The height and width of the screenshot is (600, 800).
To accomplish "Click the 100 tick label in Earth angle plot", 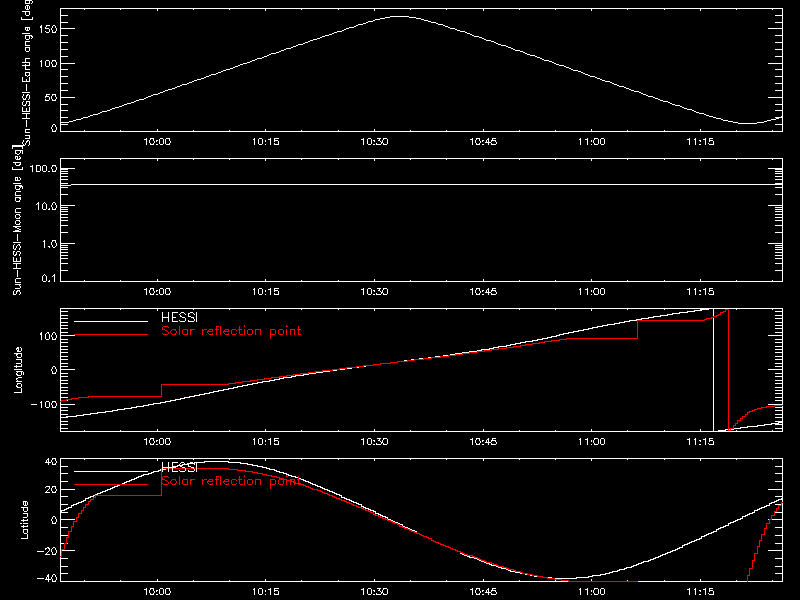I will [x=47, y=64].
